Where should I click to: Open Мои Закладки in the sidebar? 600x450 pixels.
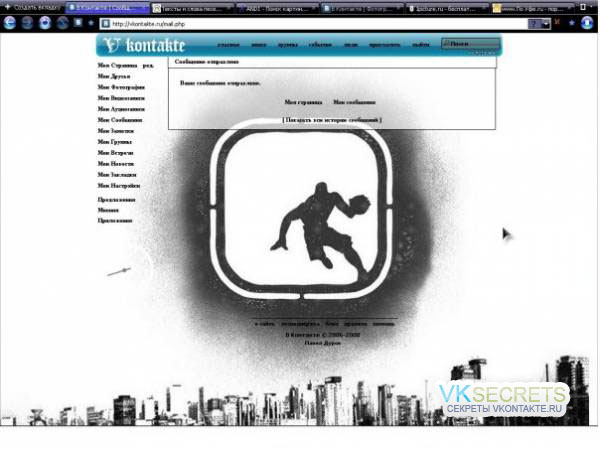117,174
